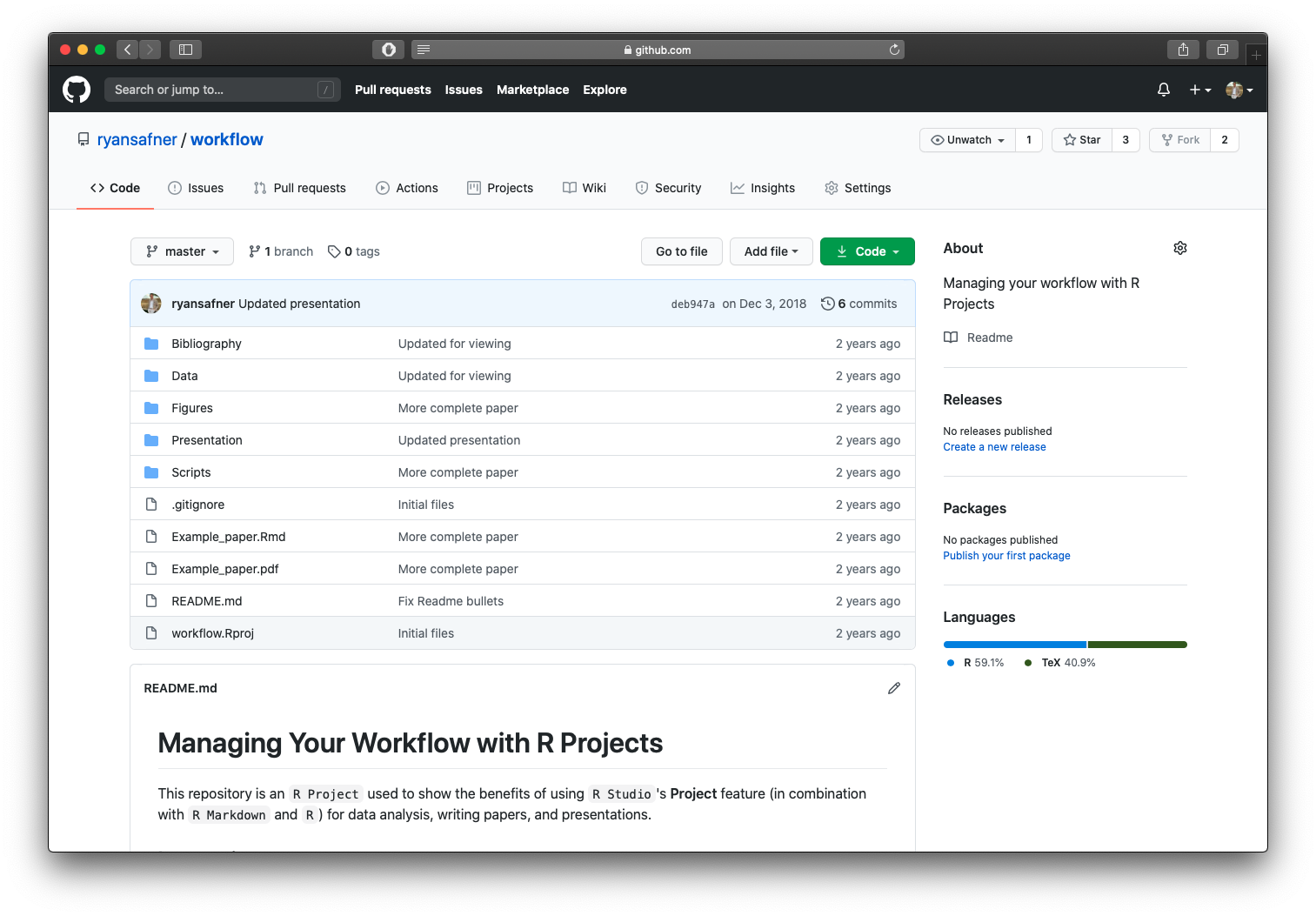
Task: Expand the master branch dropdown
Action: point(183,251)
